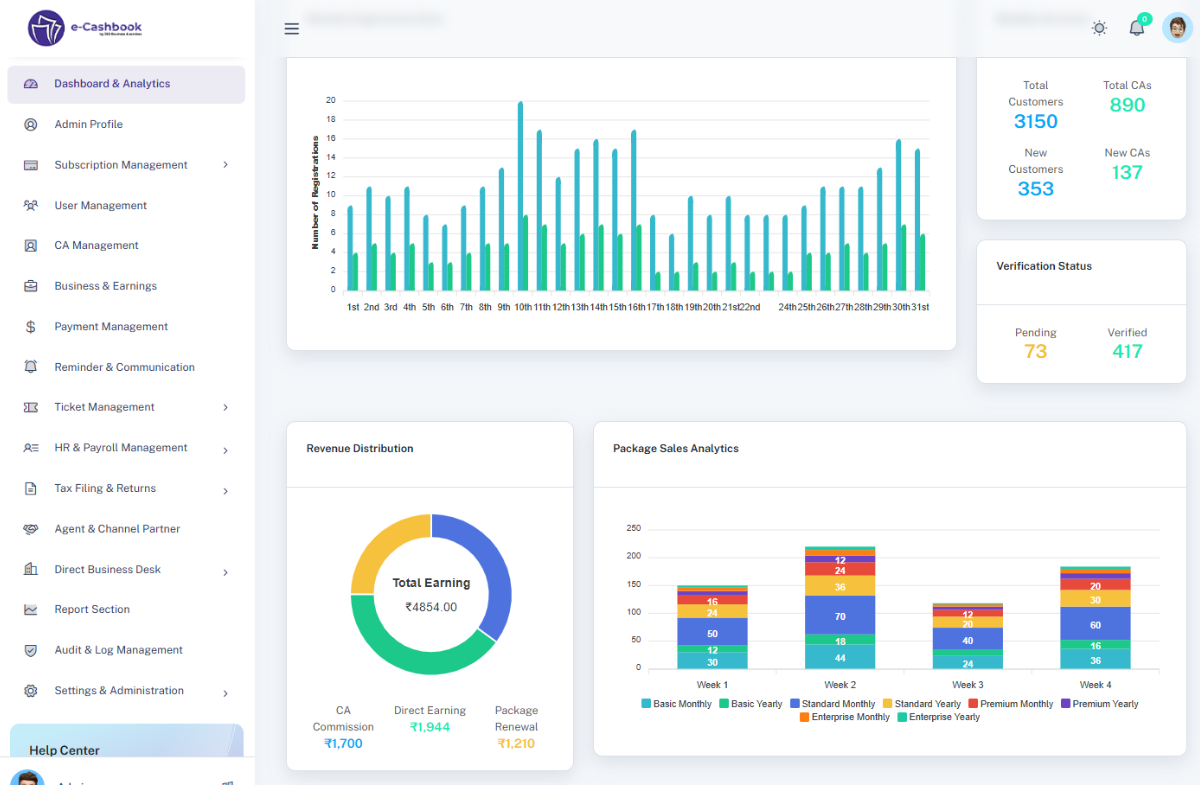Screen dimensions: 1200x785
Task: Click the Ticket Management ticket icon
Action: pos(31,408)
